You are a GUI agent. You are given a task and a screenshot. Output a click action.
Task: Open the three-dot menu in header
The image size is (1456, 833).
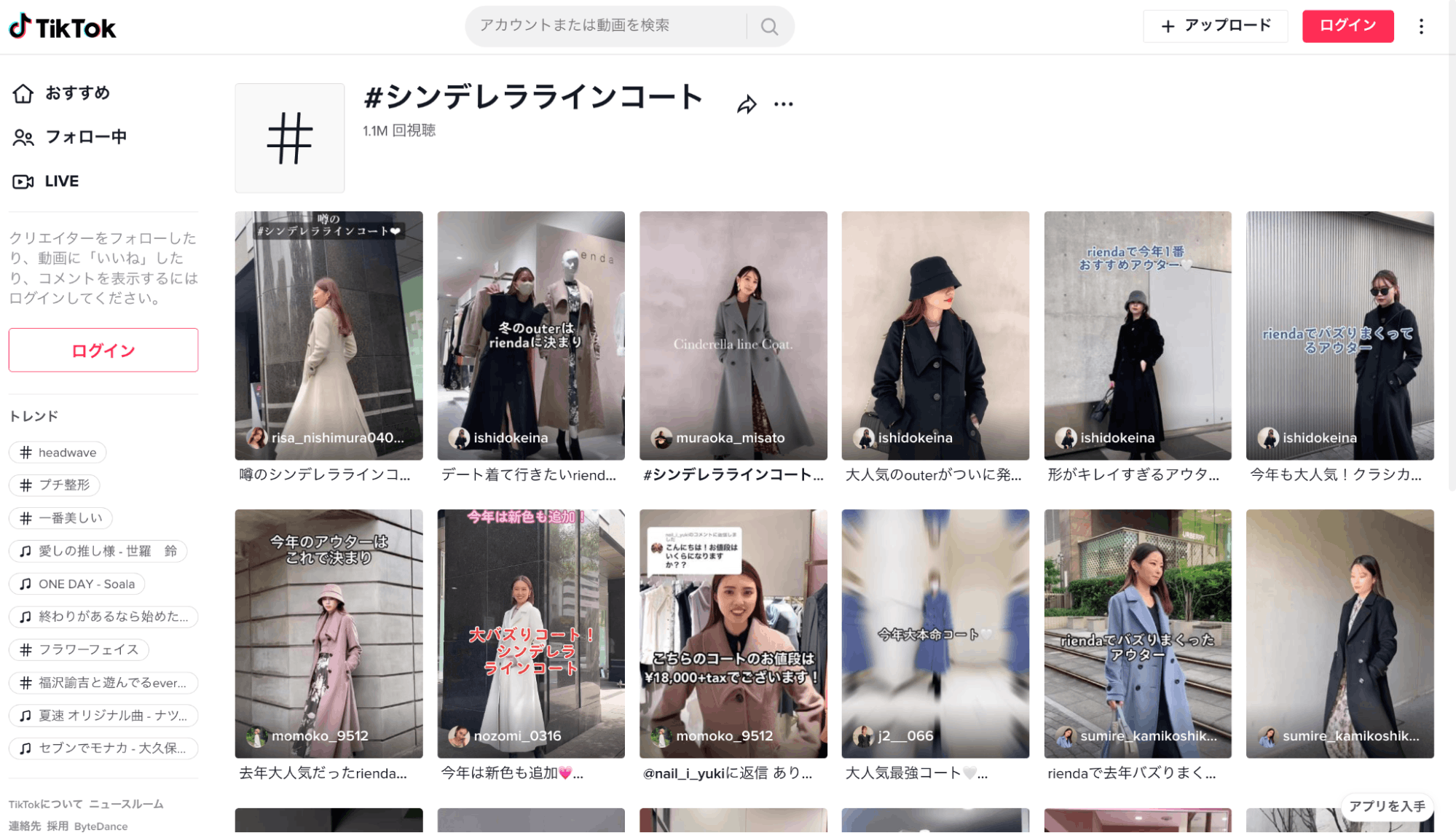point(1421,26)
